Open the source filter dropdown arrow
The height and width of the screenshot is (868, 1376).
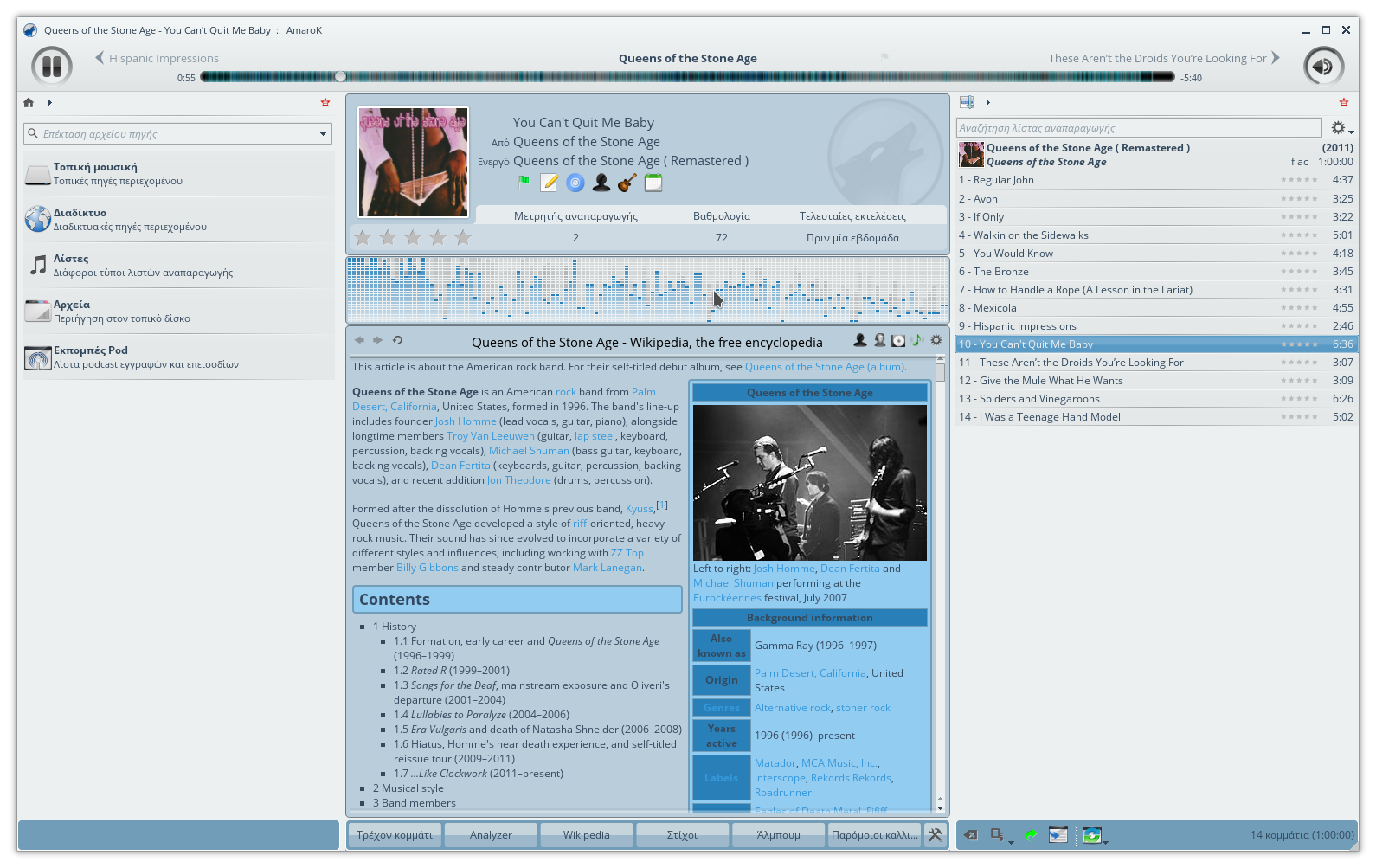pos(324,134)
